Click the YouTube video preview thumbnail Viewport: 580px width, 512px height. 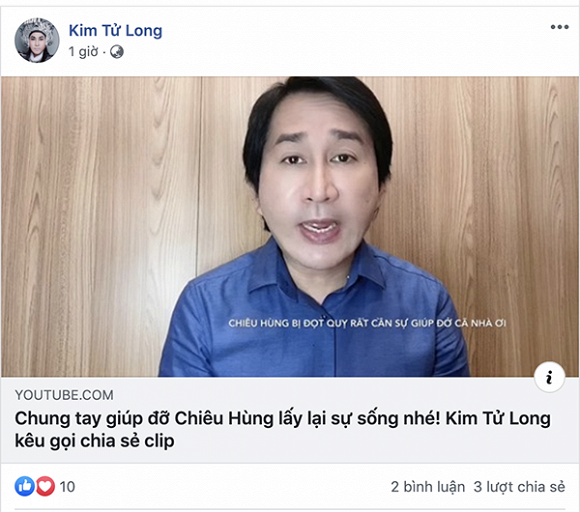click(x=290, y=227)
